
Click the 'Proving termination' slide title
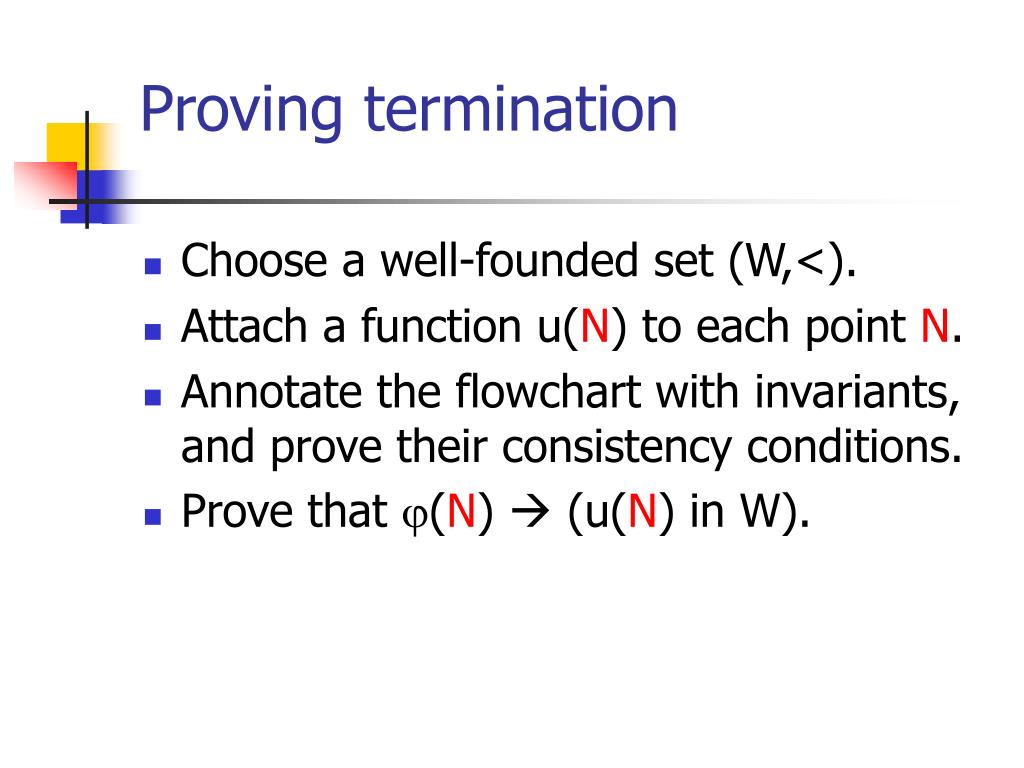click(409, 110)
